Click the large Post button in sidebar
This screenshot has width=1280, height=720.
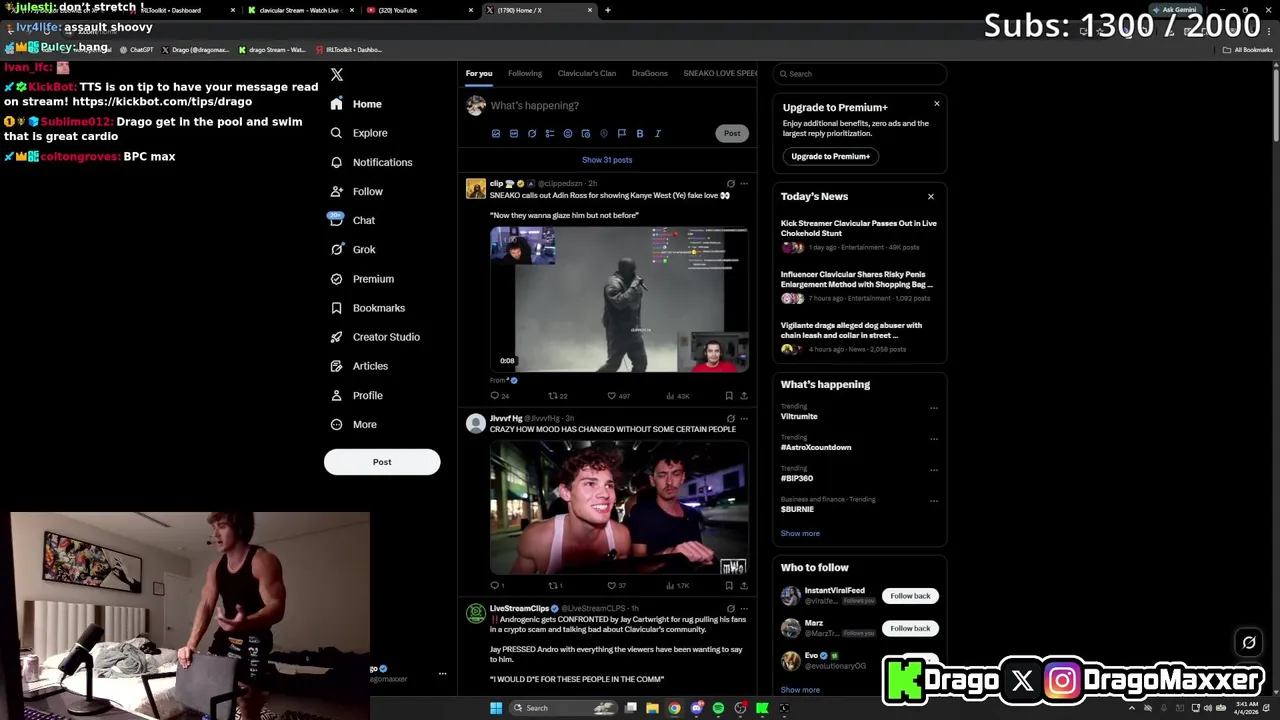click(x=382, y=462)
